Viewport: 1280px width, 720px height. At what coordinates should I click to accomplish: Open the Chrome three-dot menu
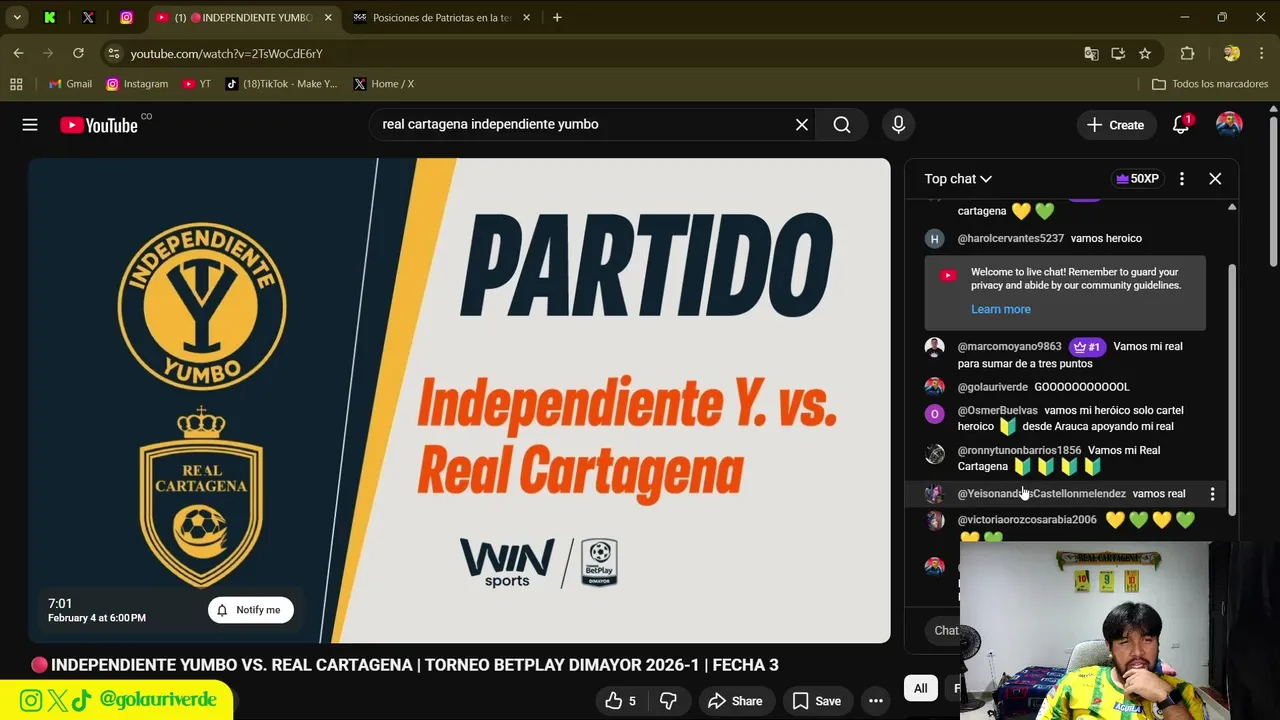tap(1261, 53)
